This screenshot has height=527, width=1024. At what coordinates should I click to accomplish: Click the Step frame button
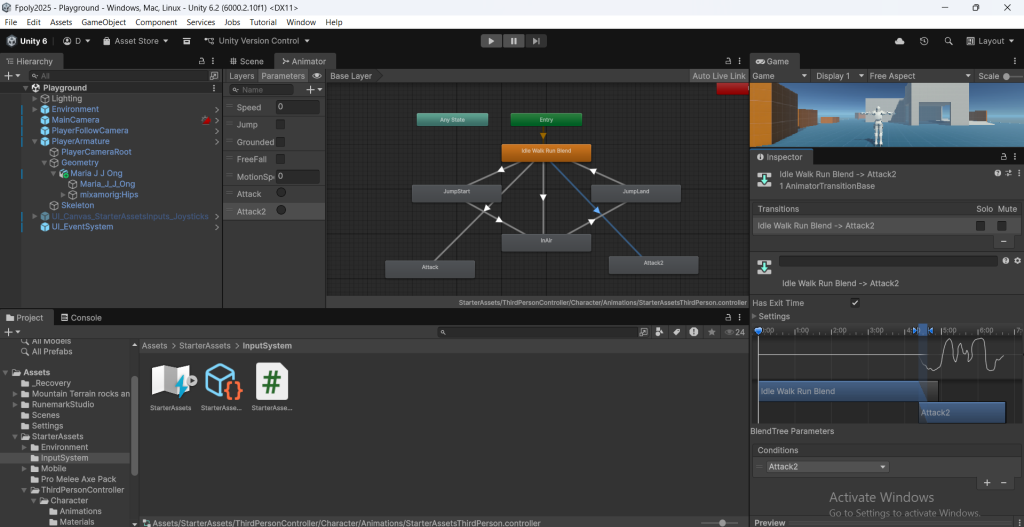[537, 41]
